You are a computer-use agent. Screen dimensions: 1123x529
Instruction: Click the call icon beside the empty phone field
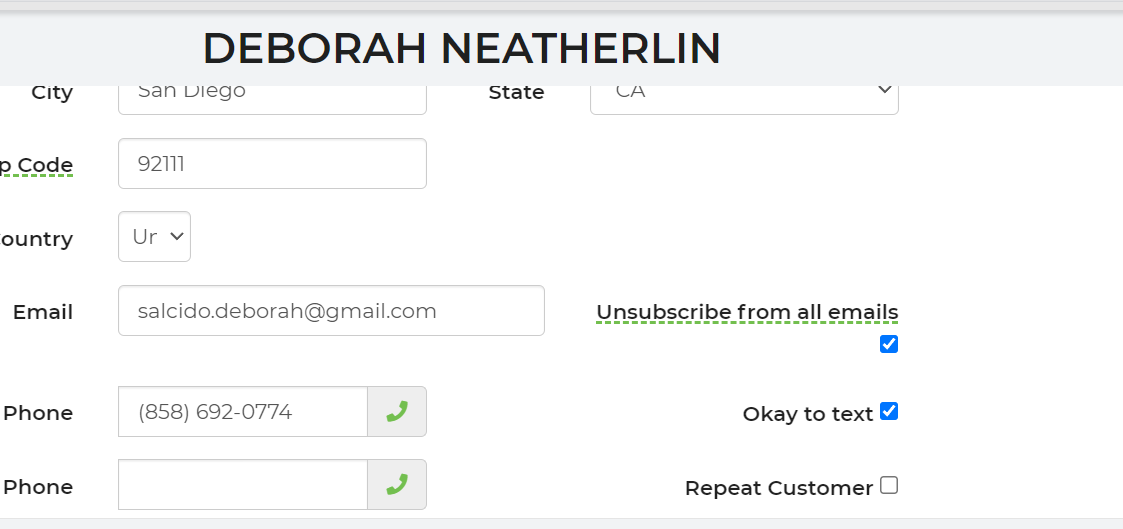(x=397, y=485)
